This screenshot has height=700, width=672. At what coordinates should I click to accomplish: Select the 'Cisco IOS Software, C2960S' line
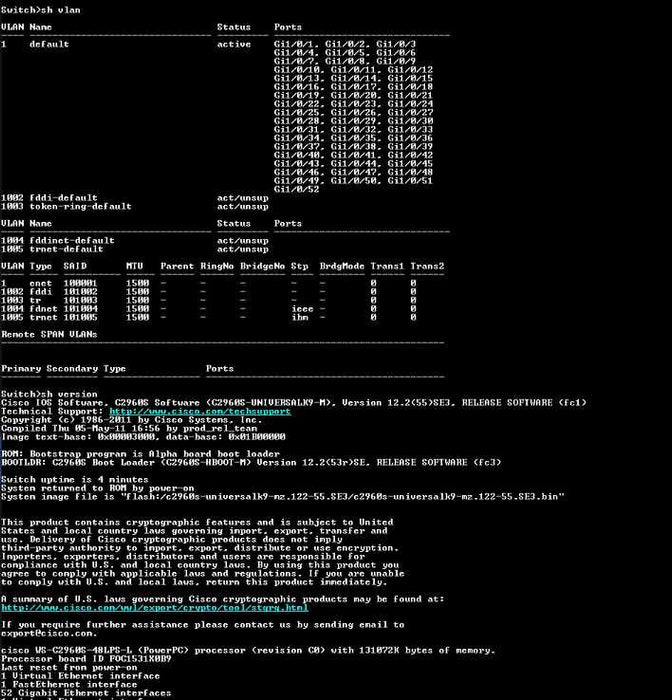294,402
